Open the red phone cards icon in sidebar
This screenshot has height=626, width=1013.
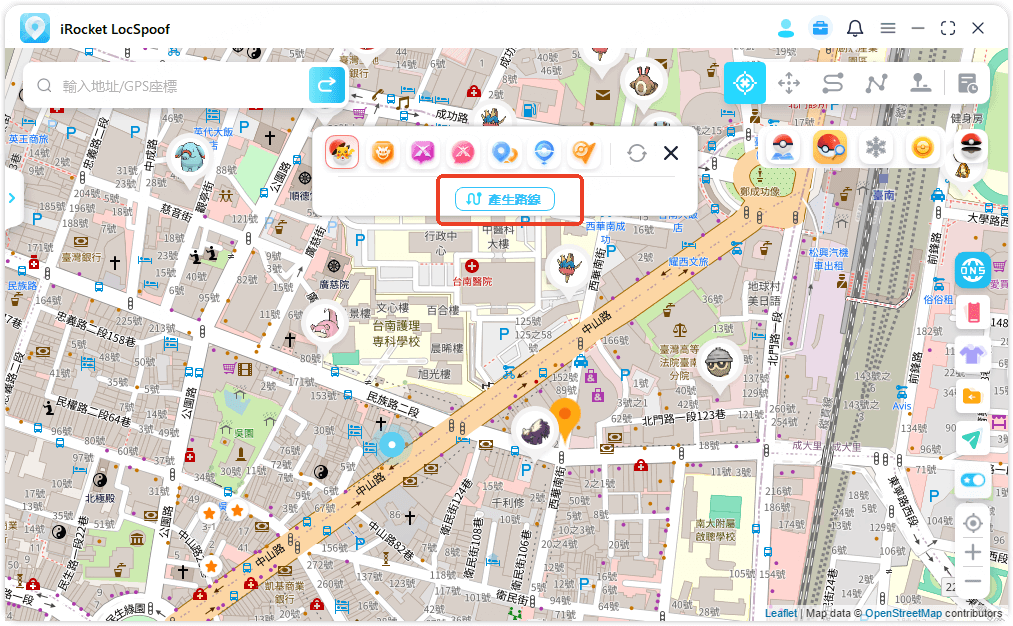click(973, 313)
